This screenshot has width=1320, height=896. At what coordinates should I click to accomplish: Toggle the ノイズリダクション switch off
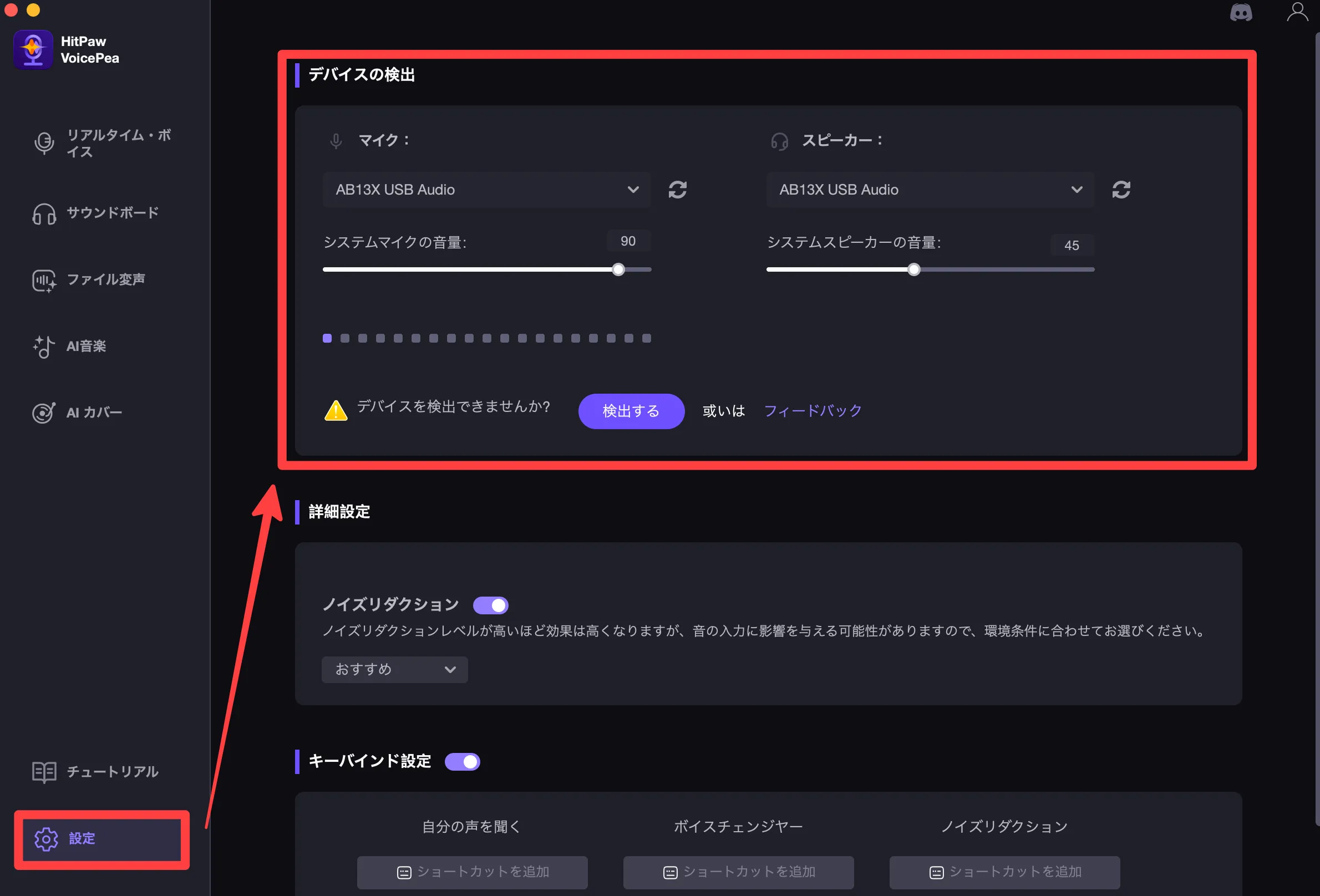tap(491, 605)
